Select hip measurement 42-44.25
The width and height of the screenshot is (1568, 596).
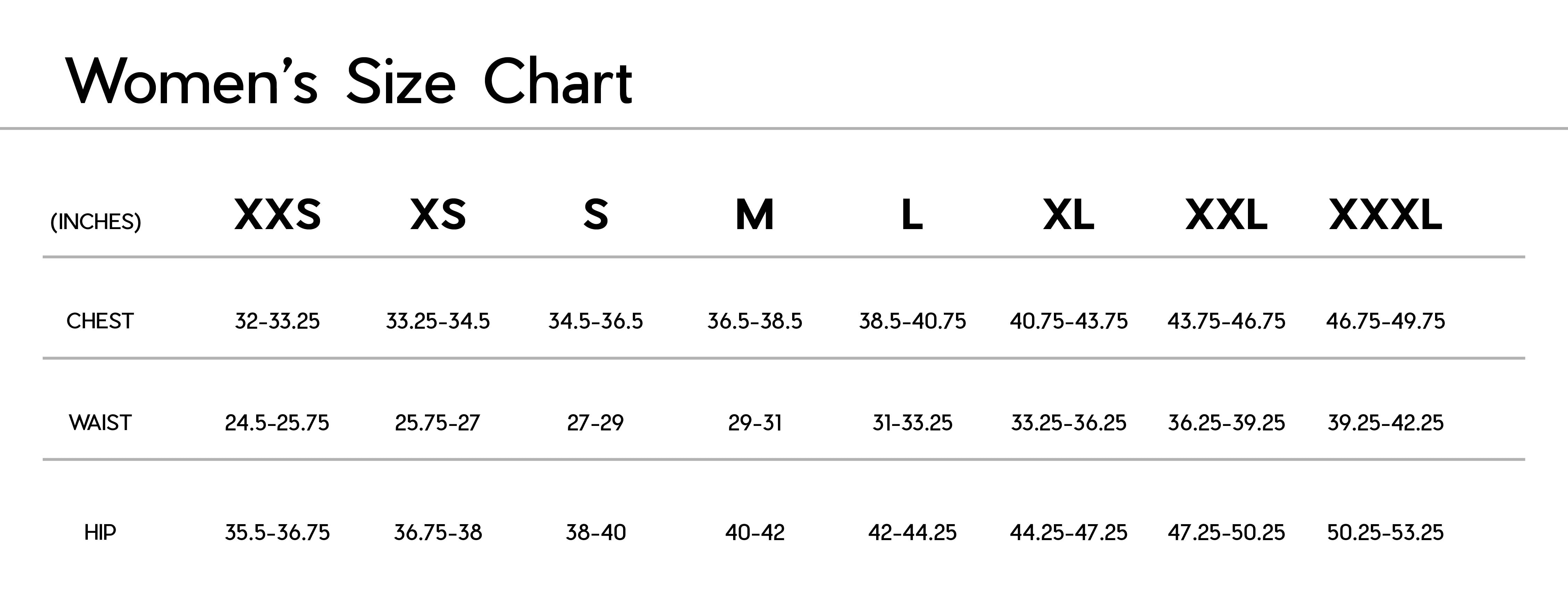click(912, 533)
